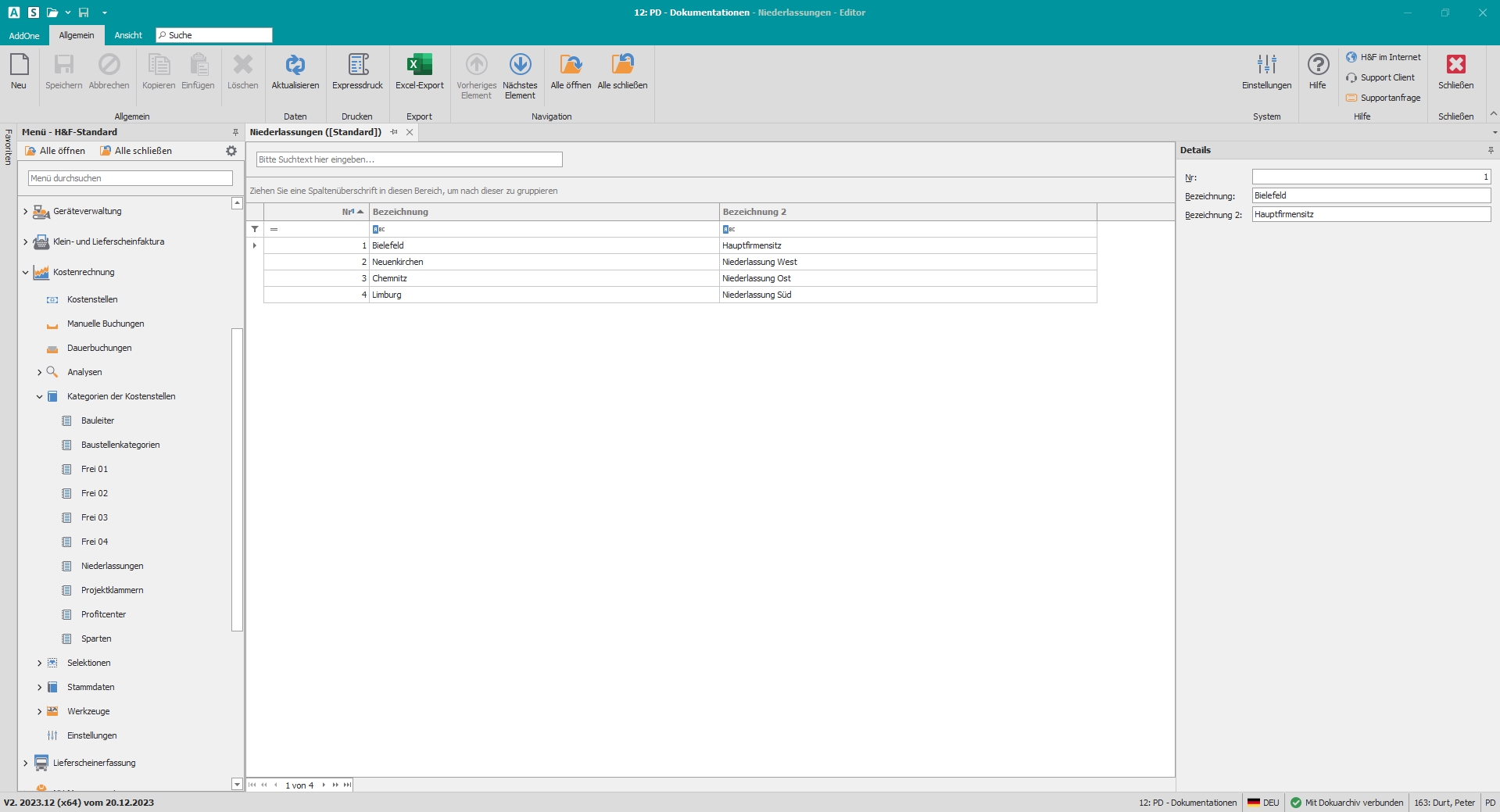1500x812 pixels.
Task: Open the Hilfe help icon
Action: tap(1318, 66)
